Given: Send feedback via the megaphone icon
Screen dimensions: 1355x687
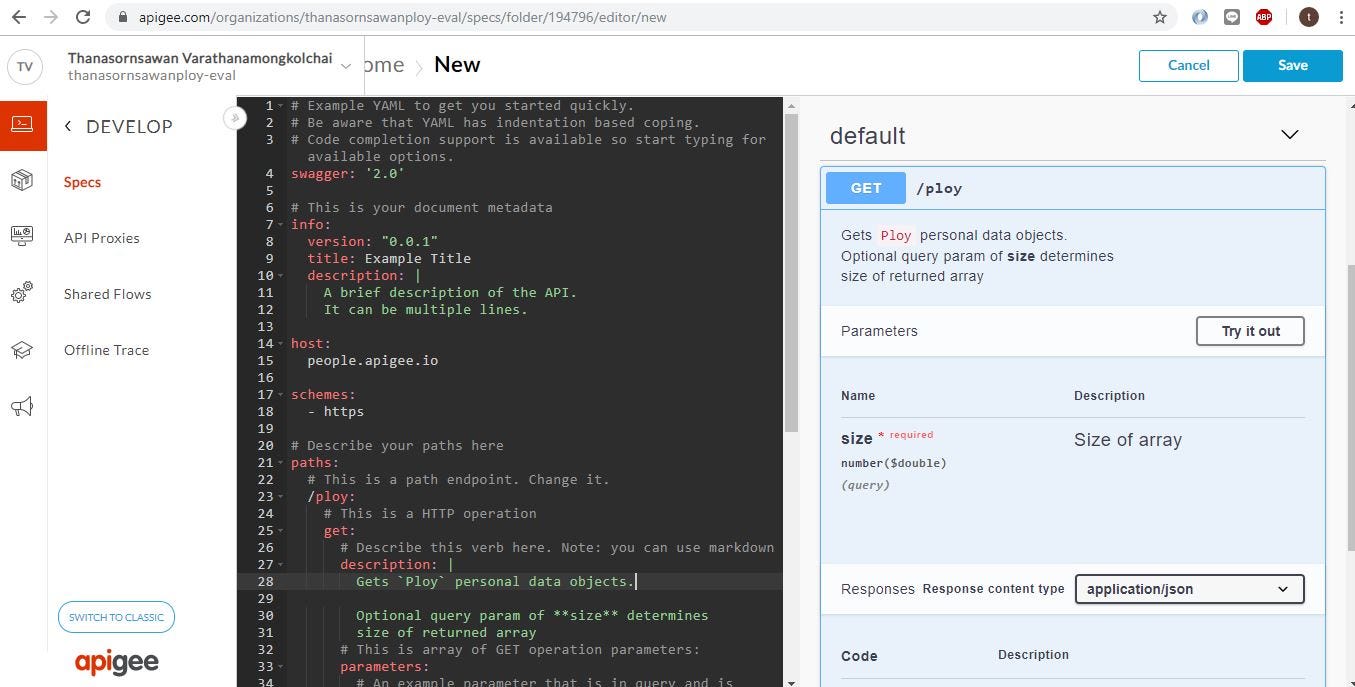Looking at the screenshot, I should (x=24, y=406).
